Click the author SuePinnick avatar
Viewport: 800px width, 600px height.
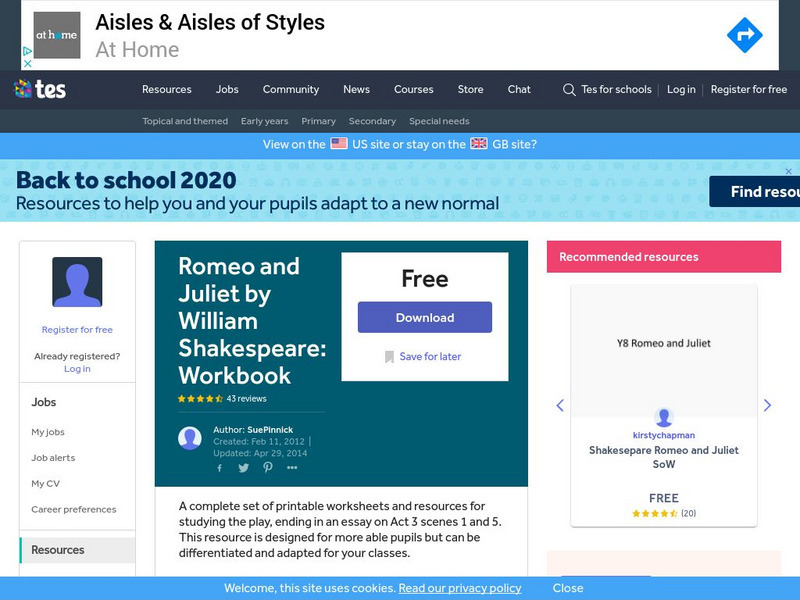point(190,438)
